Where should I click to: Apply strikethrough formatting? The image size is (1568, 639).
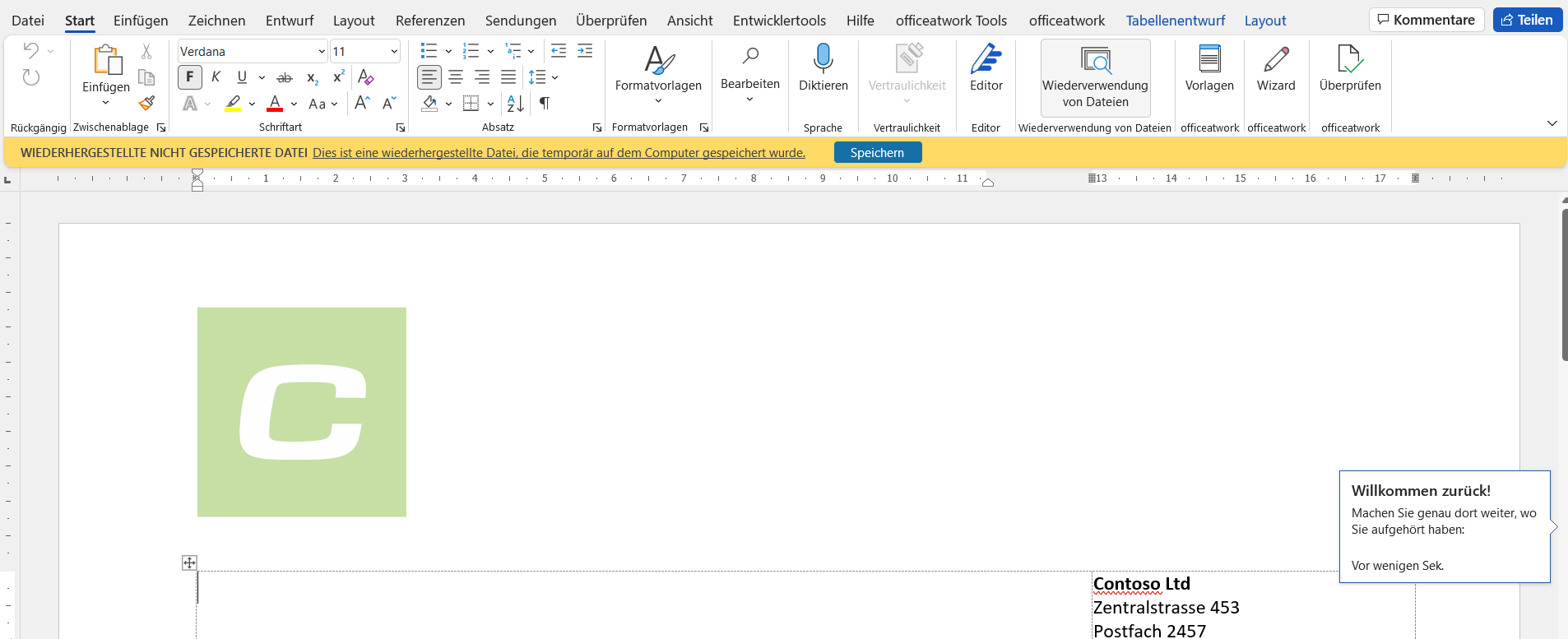point(285,77)
